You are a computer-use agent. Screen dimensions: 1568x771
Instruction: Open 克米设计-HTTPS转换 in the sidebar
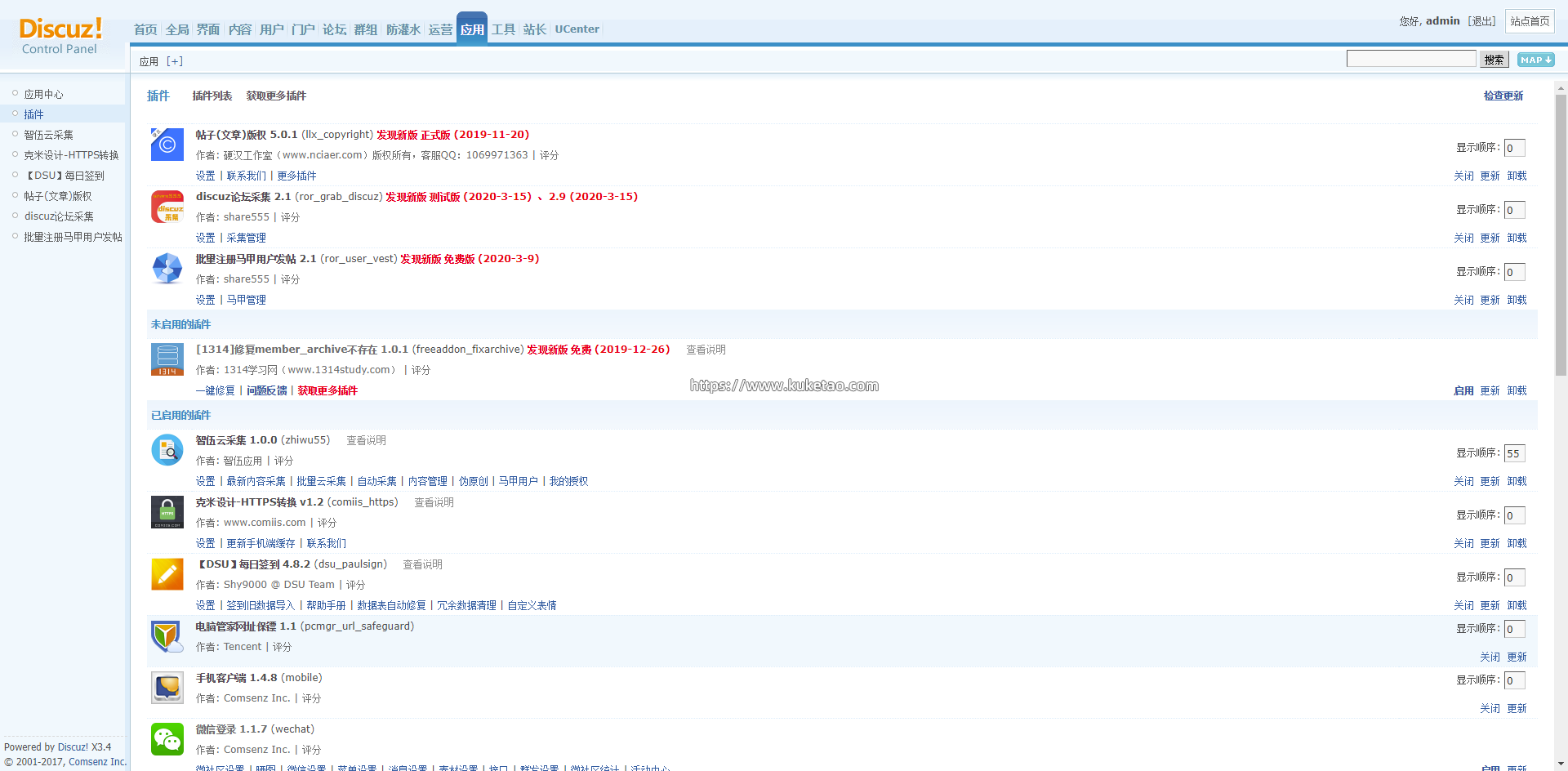pyautogui.click(x=72, y=155)
